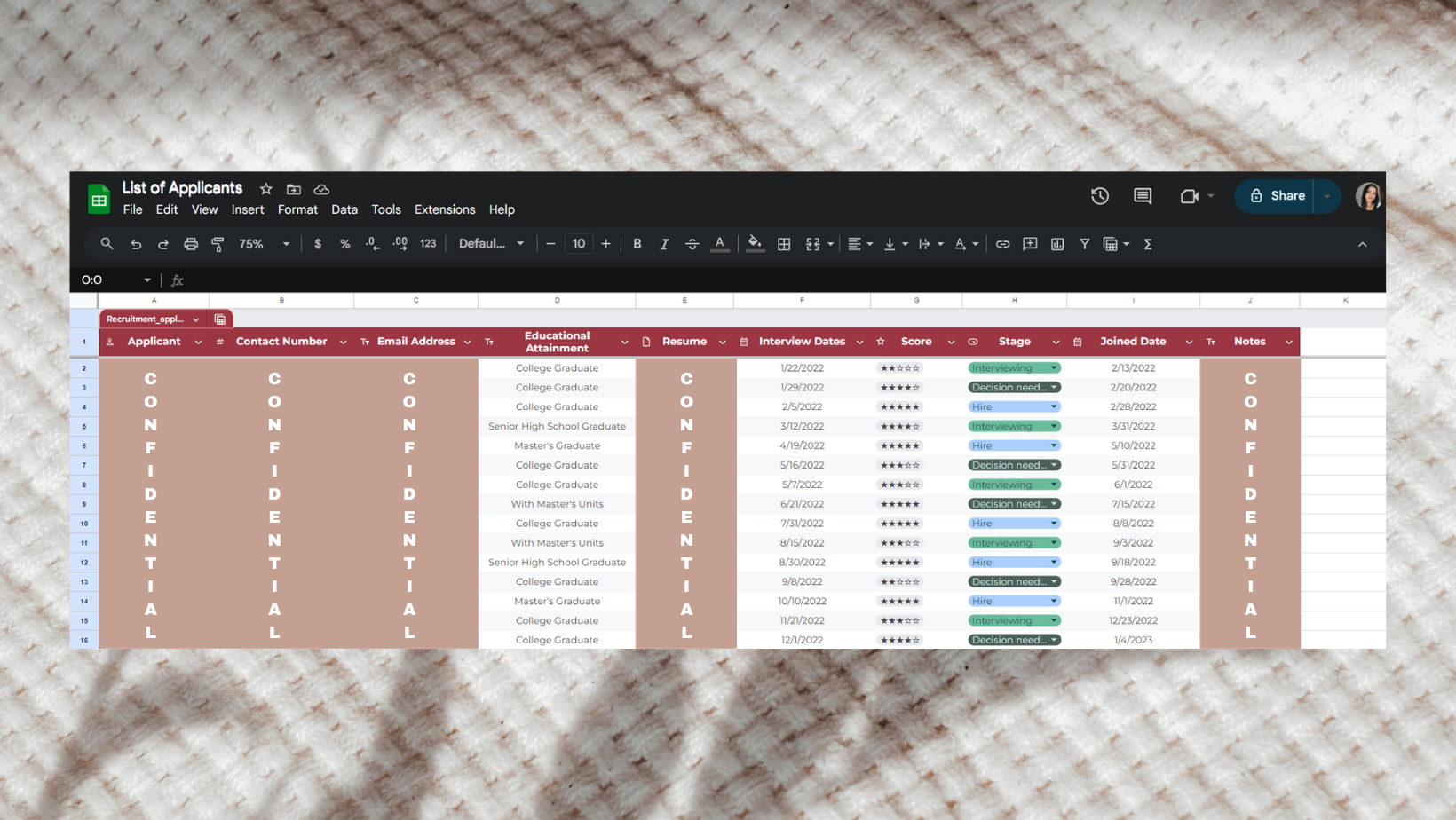Create a filter with funnel icon
This screenshot has height=820, width=1456.
tap(1084, 244)
